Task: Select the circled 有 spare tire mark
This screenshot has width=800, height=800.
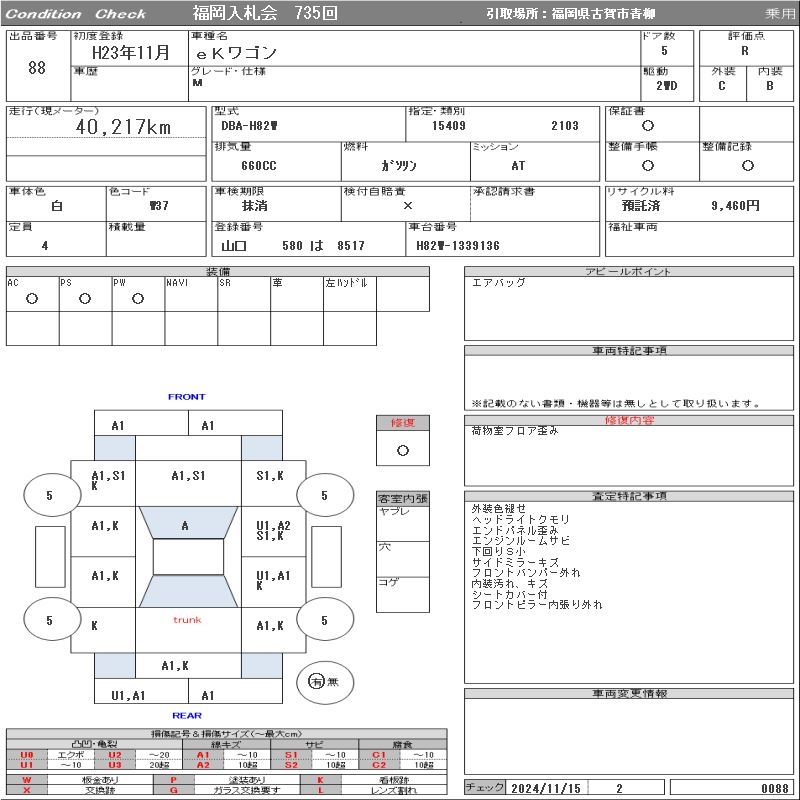Action: pos(317,681)
